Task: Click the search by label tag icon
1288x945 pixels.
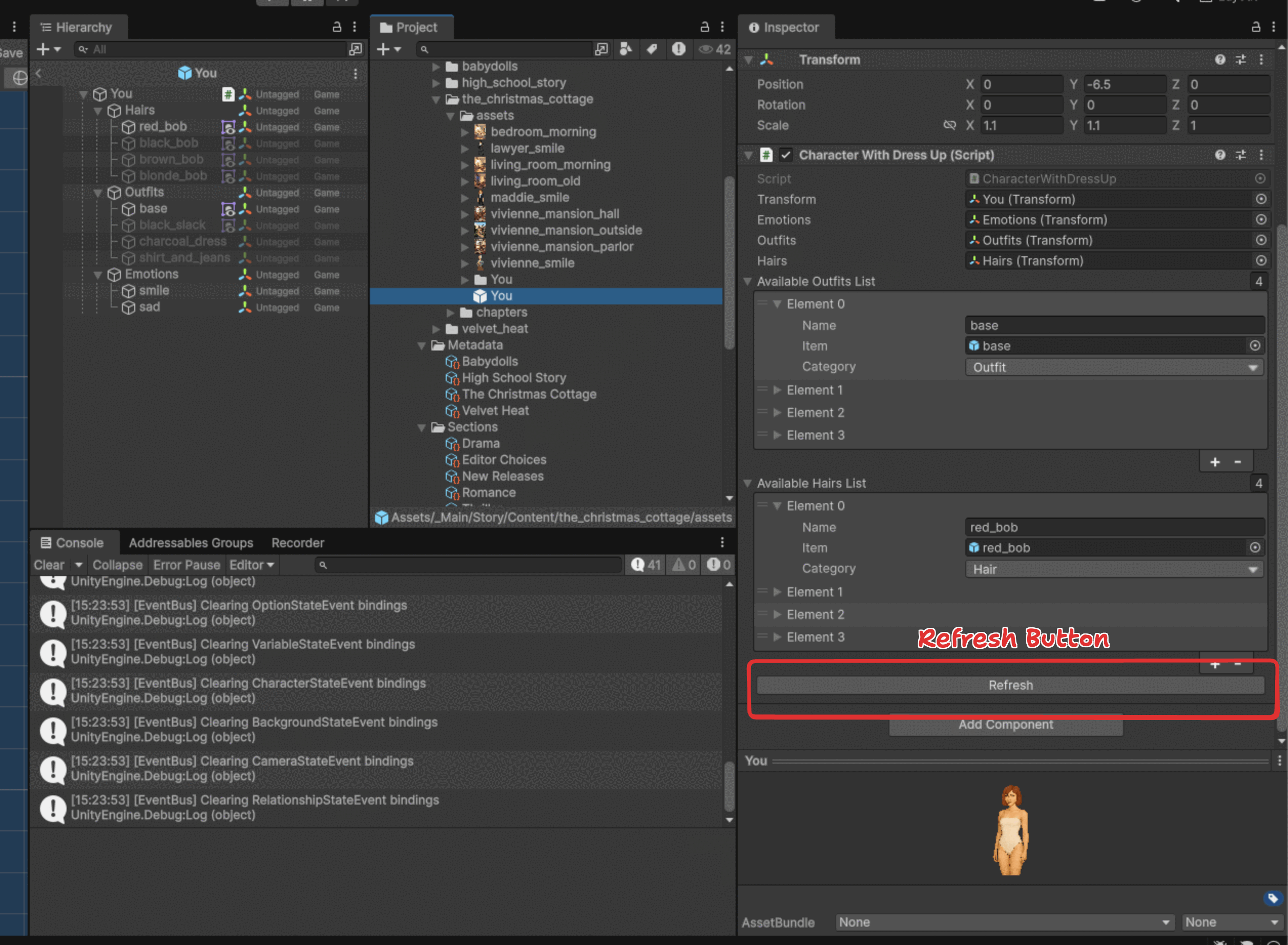Action: coord(652,49)
